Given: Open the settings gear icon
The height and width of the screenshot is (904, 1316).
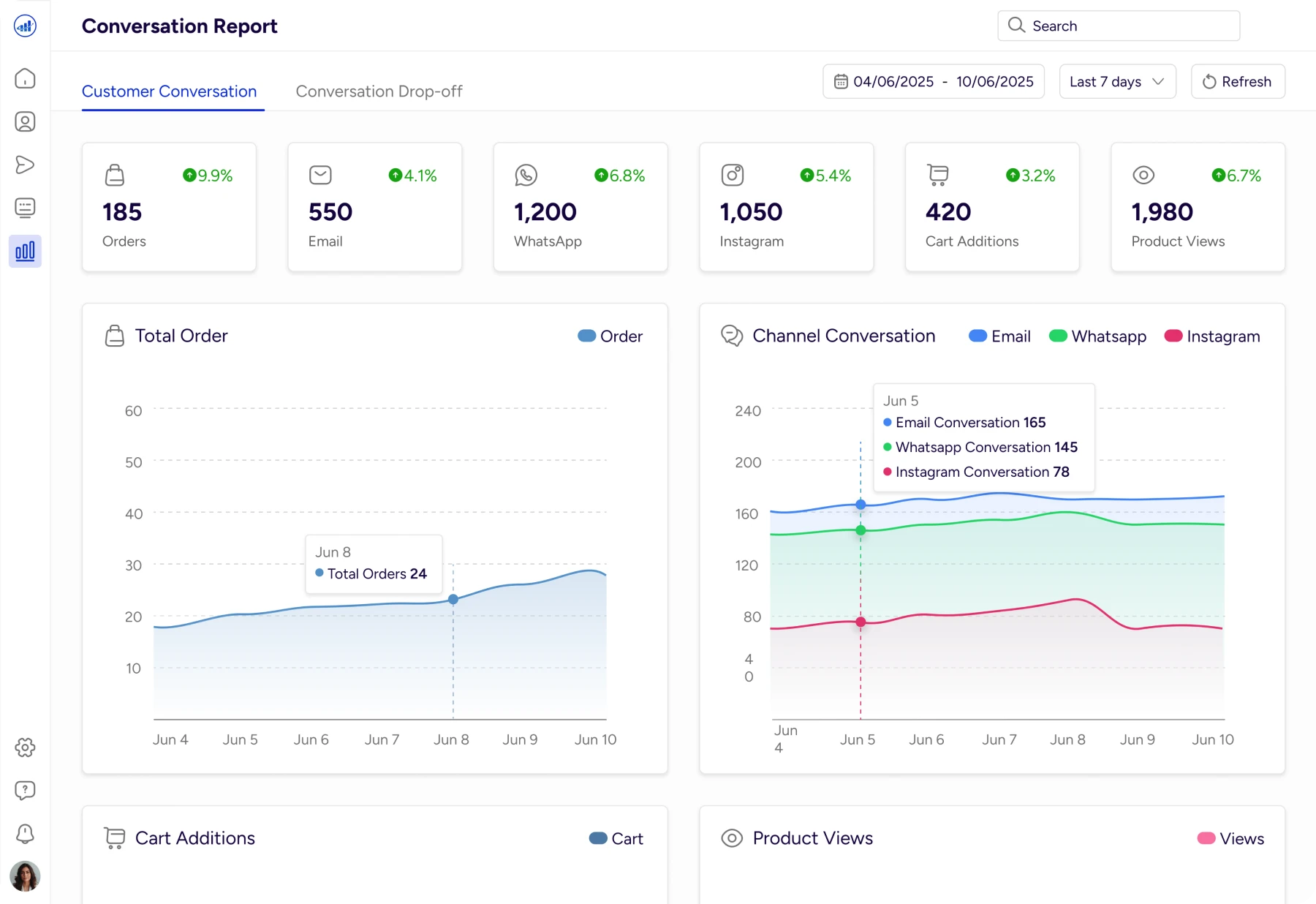Looking at the screenshot, I should pyautogui.click(x=25, y=747).
